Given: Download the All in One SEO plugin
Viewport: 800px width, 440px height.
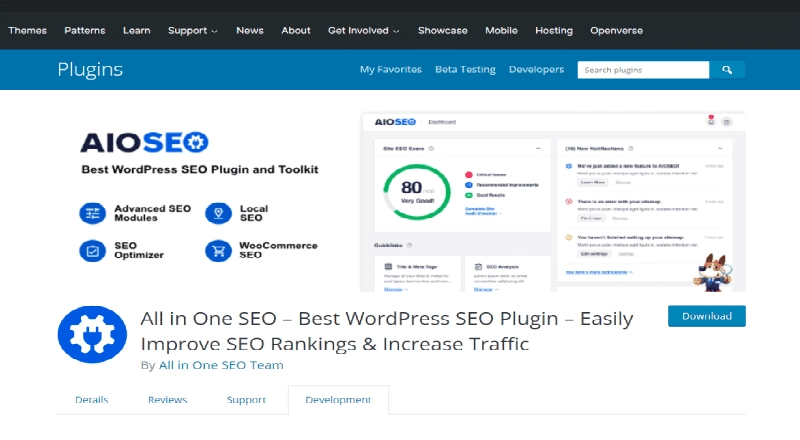Looking at the screenshot, I should 707,316.
